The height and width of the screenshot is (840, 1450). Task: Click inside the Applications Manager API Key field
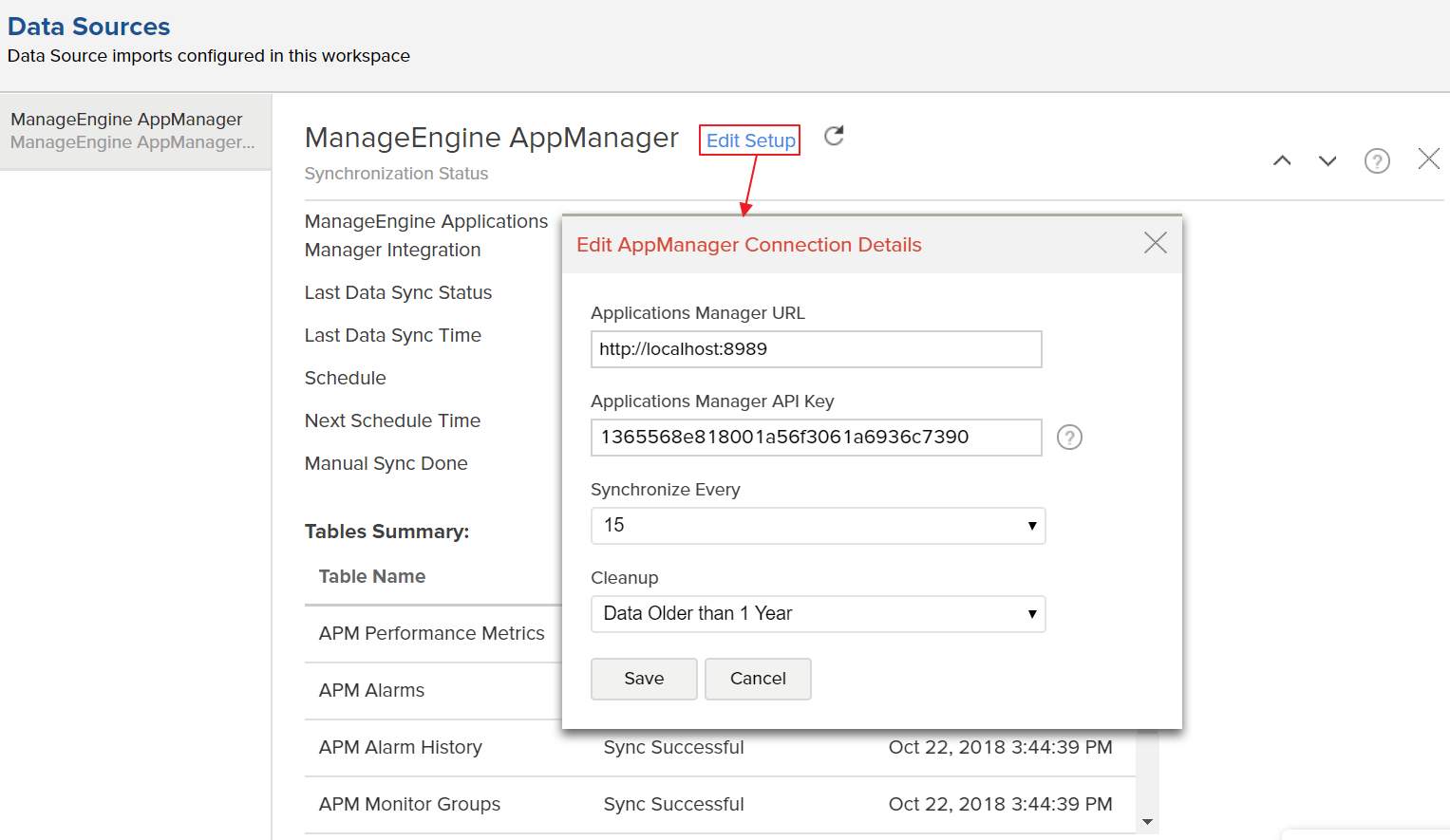(816, 438)
